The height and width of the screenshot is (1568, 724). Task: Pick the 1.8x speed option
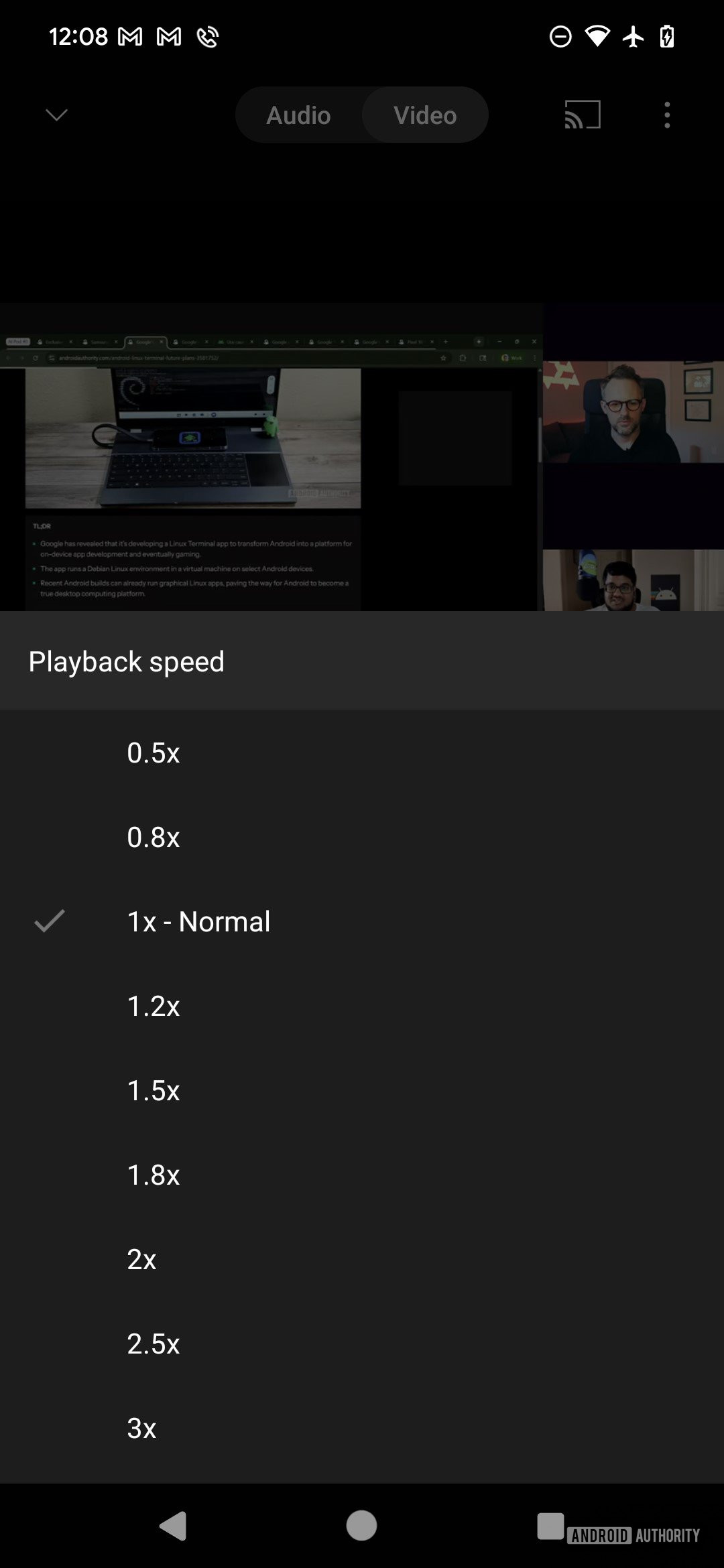(x=362, y=1175)
